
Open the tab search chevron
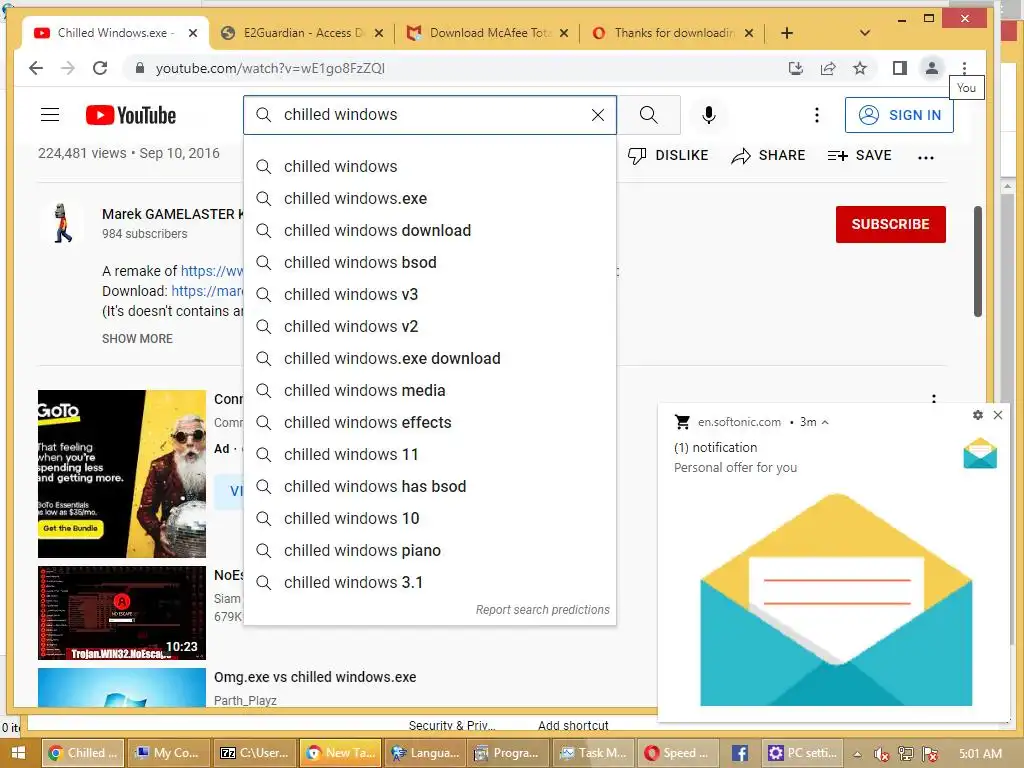(x=865, y=33)
